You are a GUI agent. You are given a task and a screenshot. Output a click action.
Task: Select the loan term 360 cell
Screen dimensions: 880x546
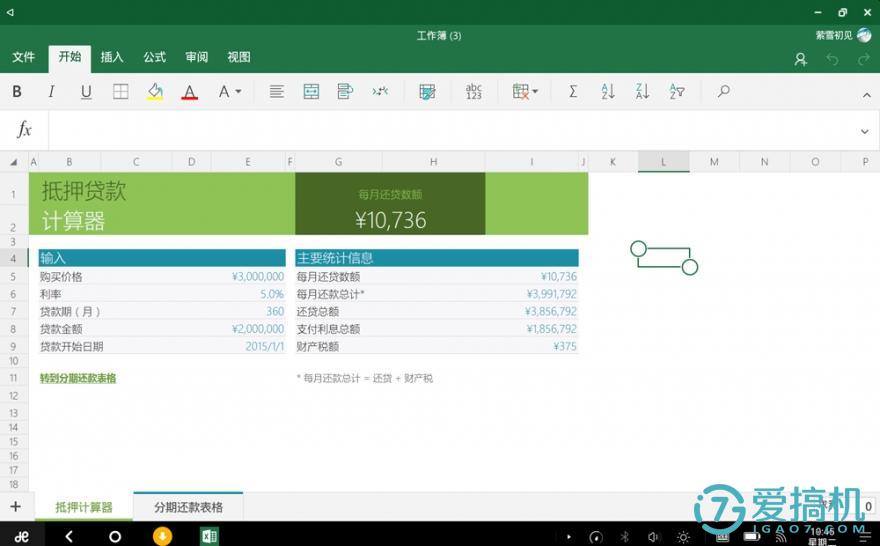275,311
